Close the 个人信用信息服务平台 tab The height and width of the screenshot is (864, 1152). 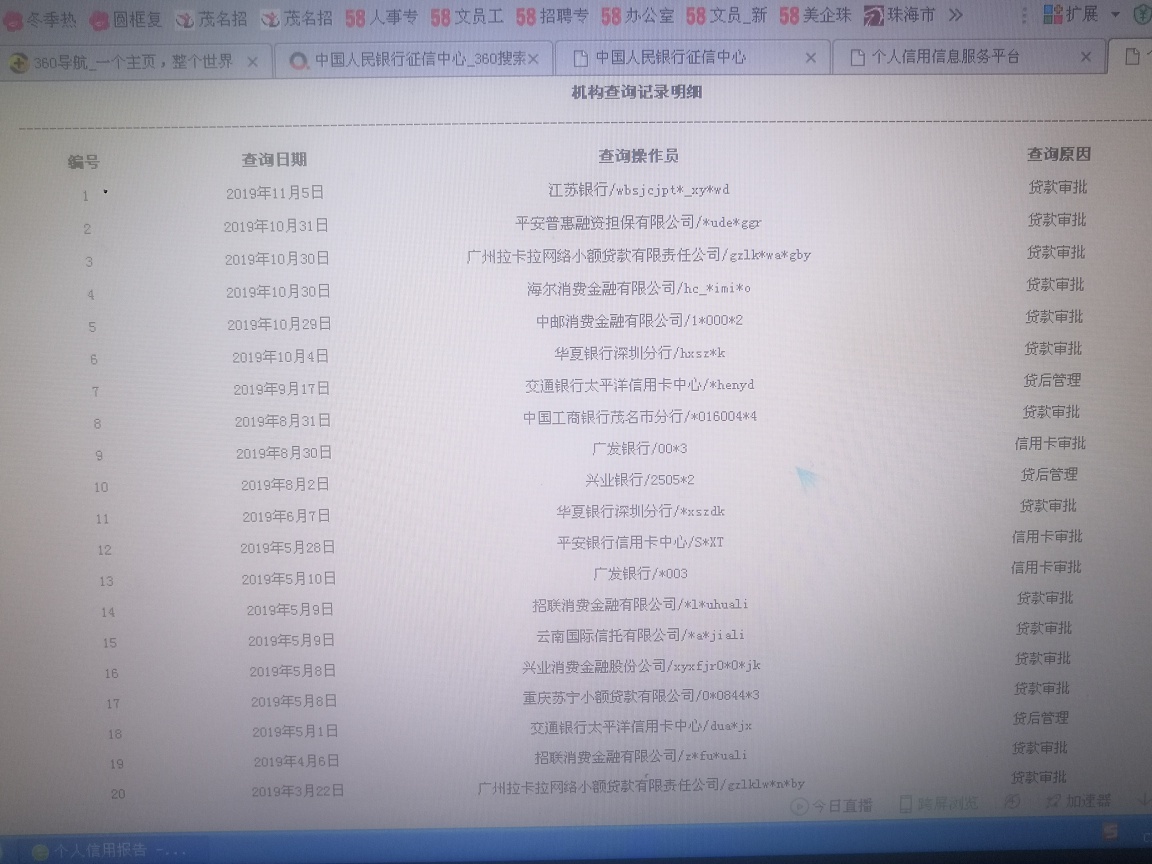1086,57
